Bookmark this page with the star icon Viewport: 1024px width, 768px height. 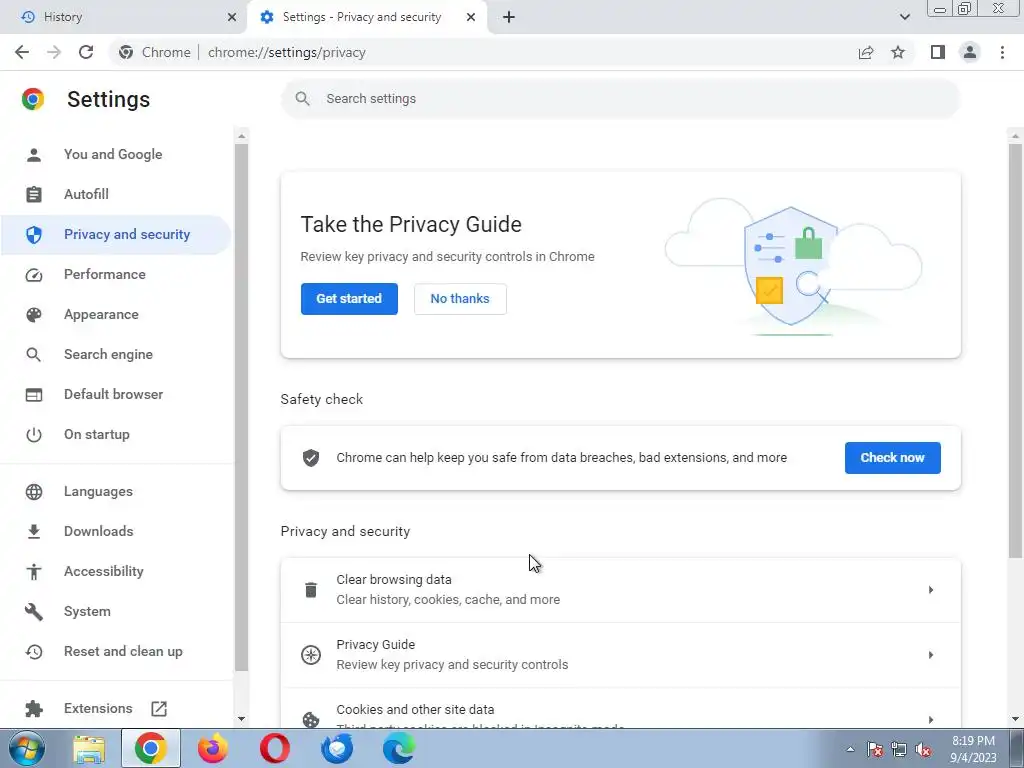[898, 52]
